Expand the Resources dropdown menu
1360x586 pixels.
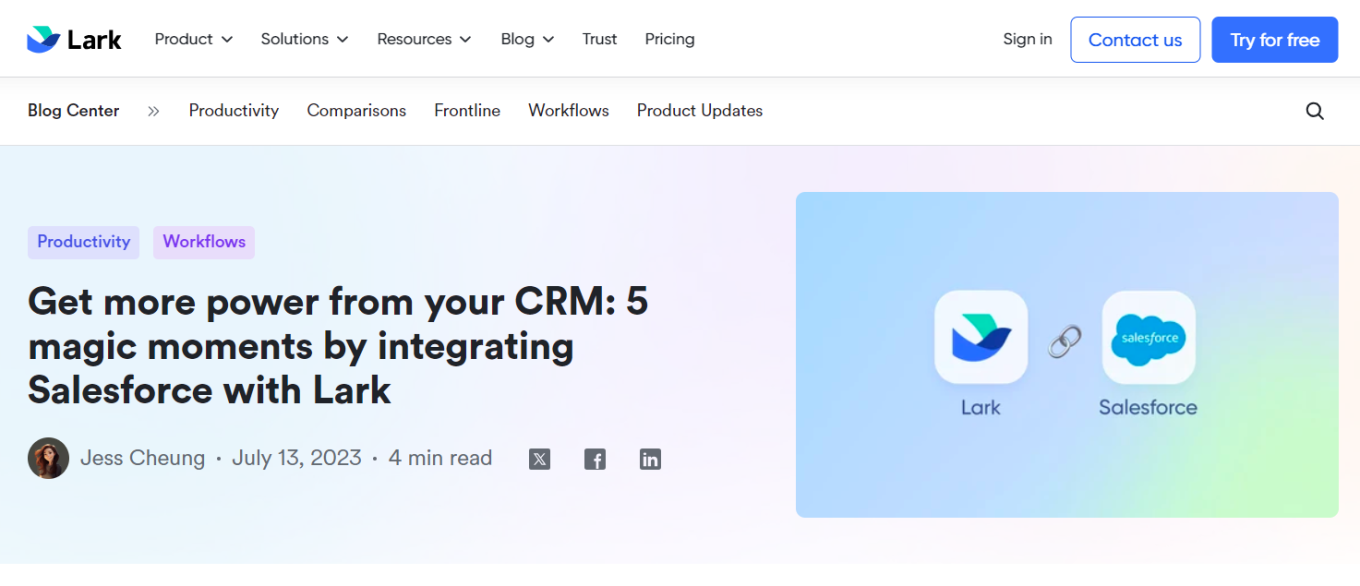tap(423, 39)
